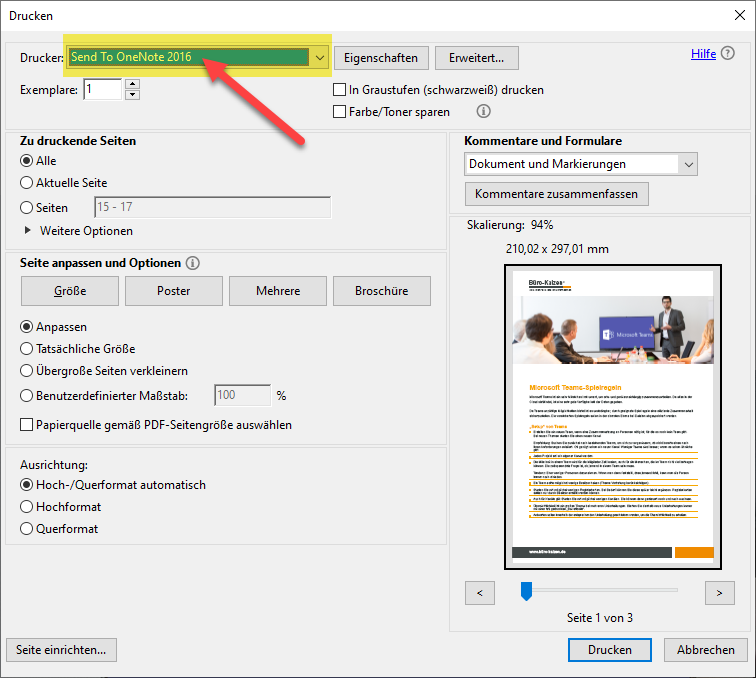Image resolution: width=756 pixels, height=678 pixels.
Task: Decrease Exemplare with the down arrow
Action: click(132, 95)
